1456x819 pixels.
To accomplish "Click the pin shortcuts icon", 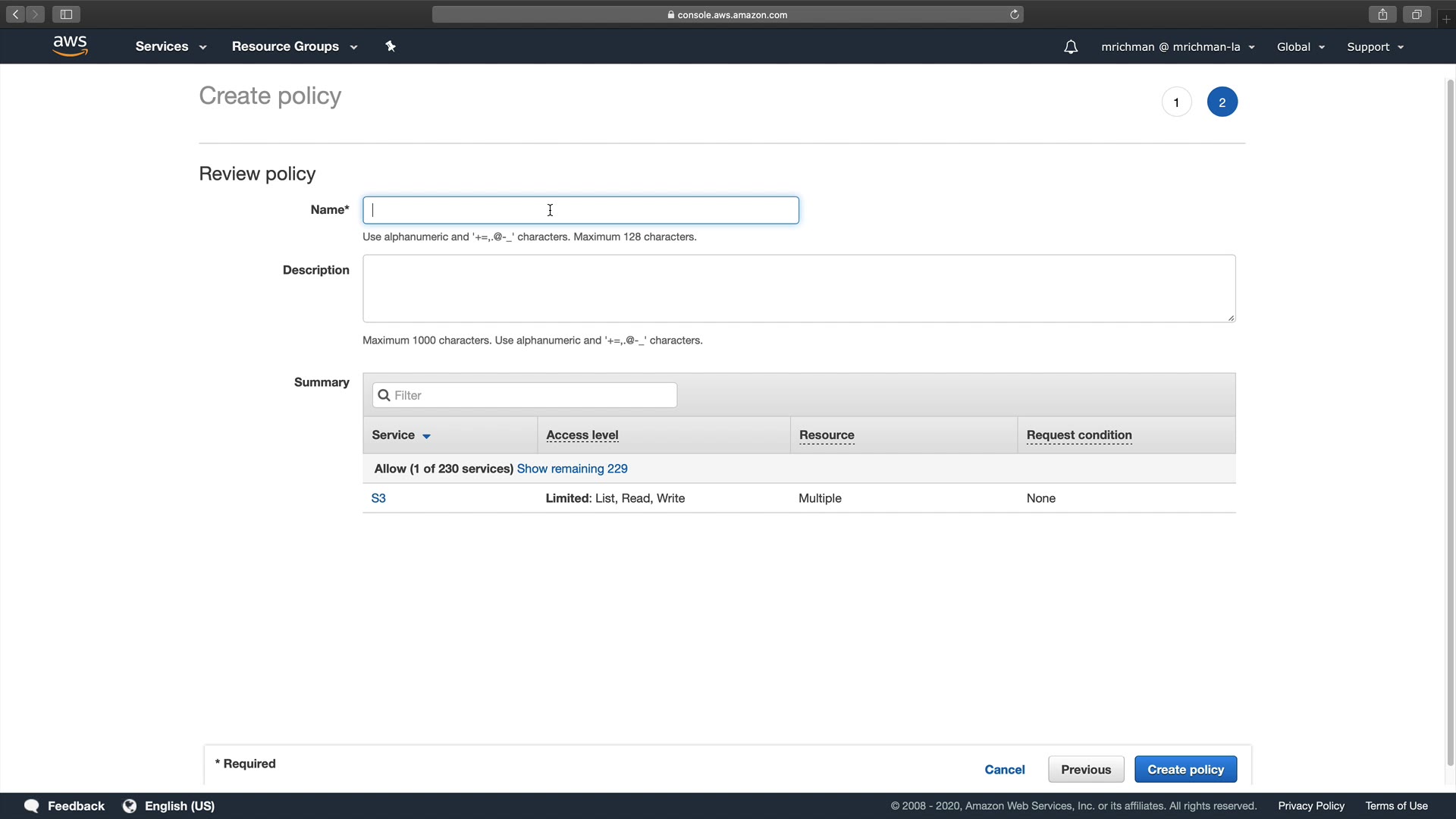I will [391, 46].
